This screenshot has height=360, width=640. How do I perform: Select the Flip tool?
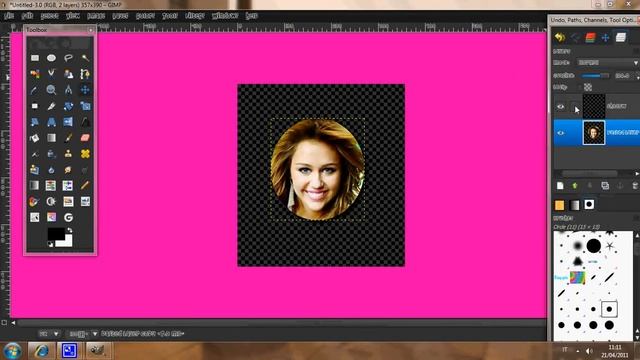[68, 122]
